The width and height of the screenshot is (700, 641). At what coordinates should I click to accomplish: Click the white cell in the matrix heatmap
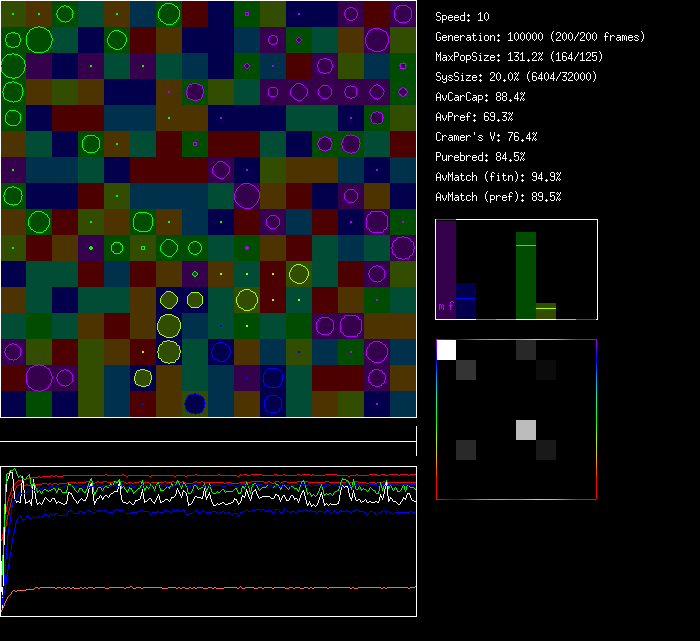(x=446, y=349)
